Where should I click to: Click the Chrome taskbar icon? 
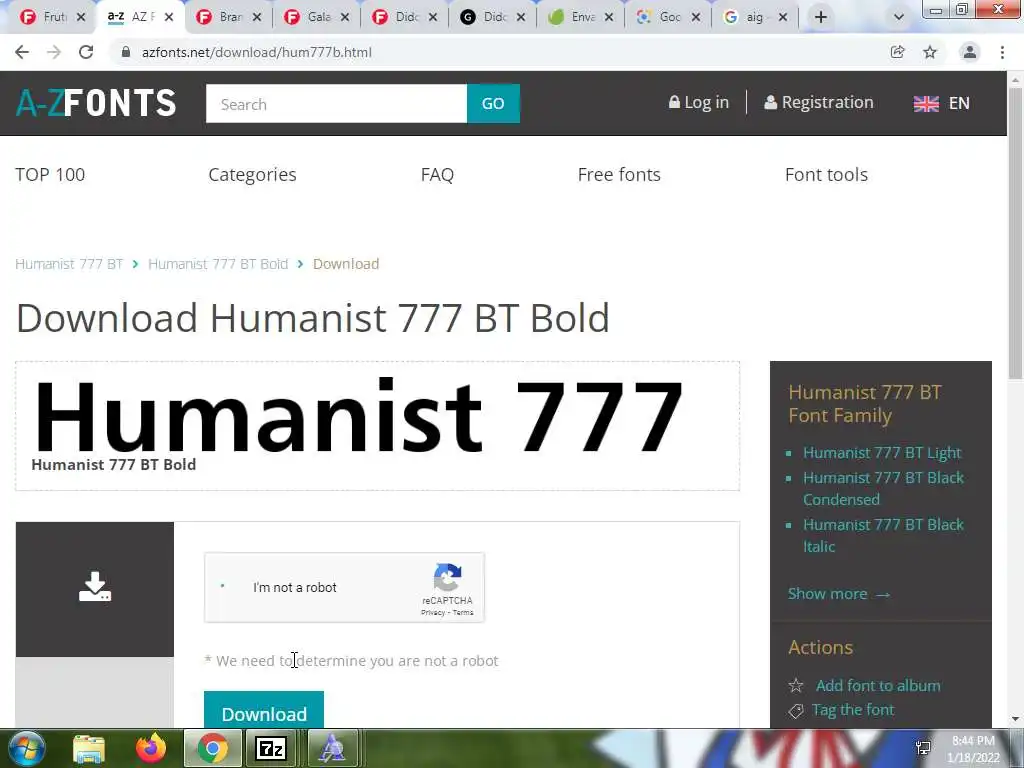(212, 748)
